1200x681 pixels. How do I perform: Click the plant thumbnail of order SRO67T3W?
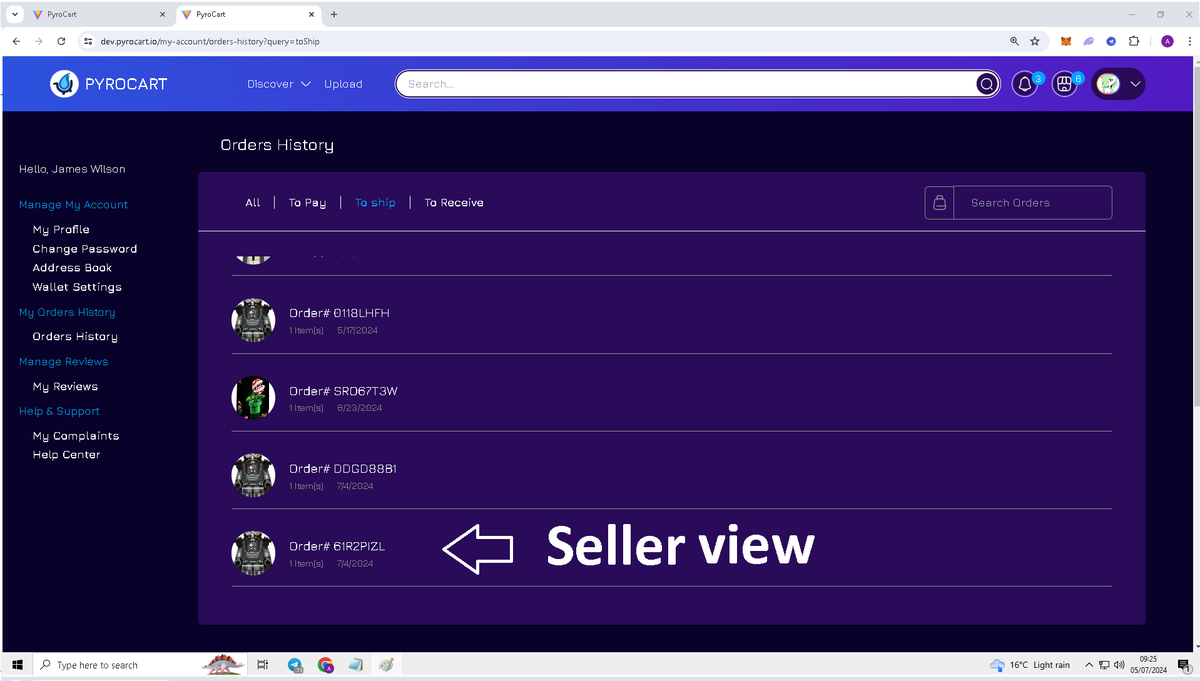253,398
